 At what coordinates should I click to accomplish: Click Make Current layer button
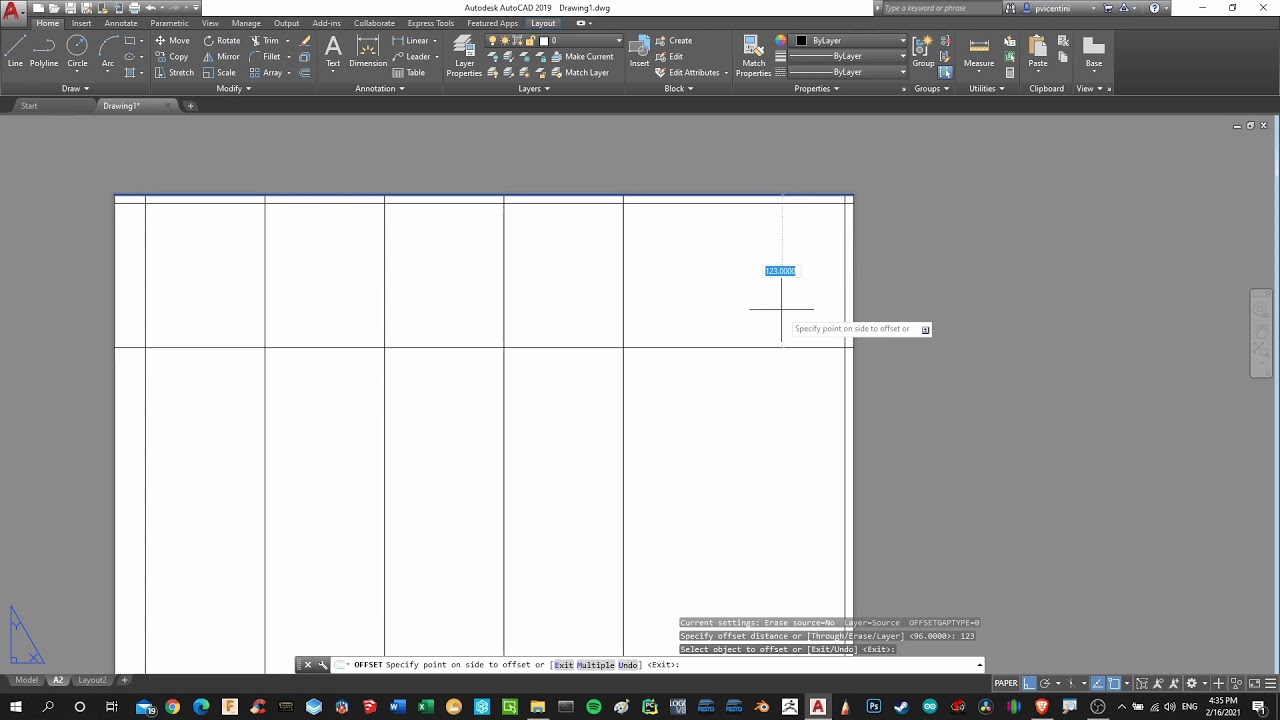point(581,57)
